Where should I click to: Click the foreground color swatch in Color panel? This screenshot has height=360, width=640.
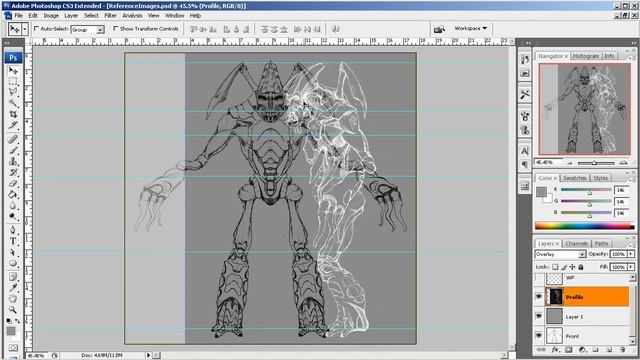coord(541,192)
